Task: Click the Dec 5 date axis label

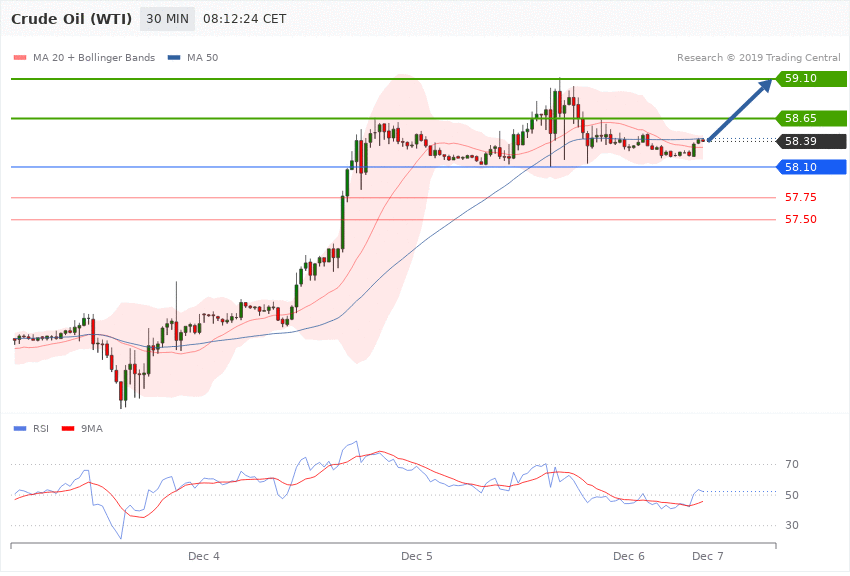Action: 417,556
